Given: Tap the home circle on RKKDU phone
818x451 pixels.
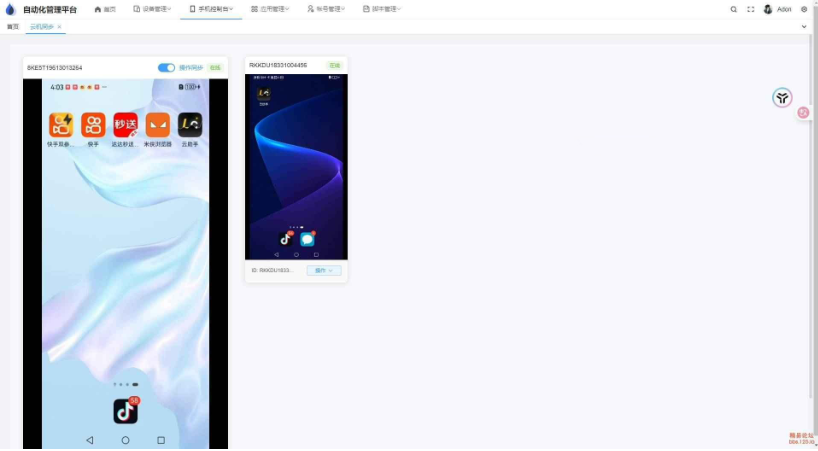Looking at the screenshot, I should [296, 255].
